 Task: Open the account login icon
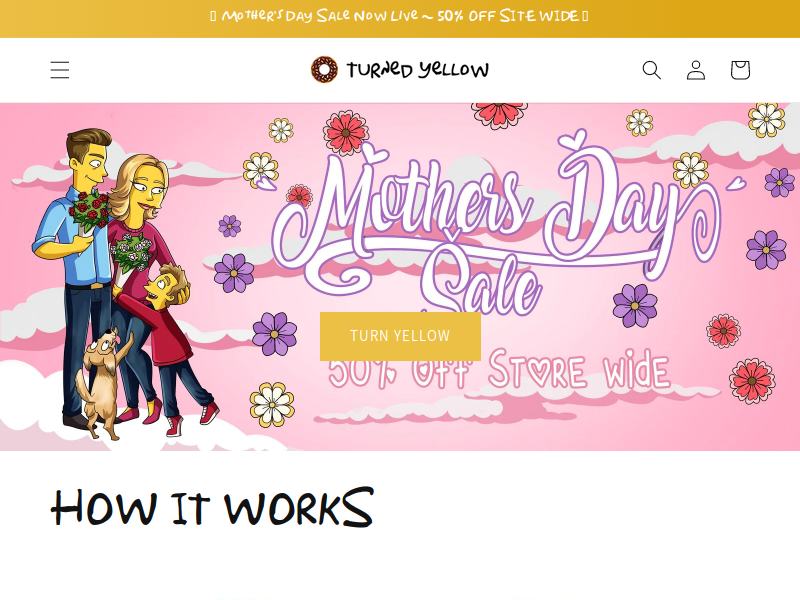(696, 70)
